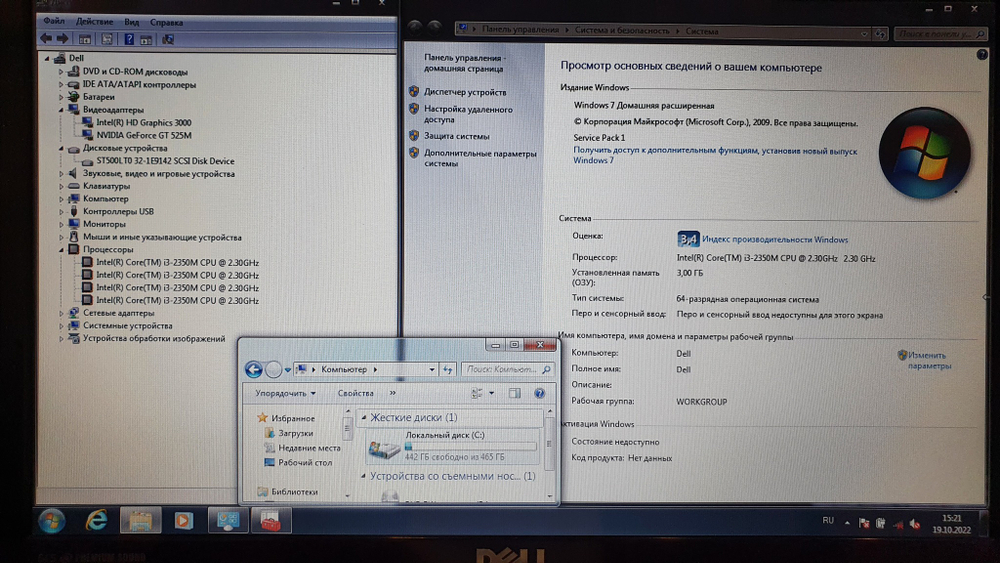The height and width of the screenshot is (563, 1000).
Task: Collapse Жесткие диски (1) group
Action: [364, 418]
